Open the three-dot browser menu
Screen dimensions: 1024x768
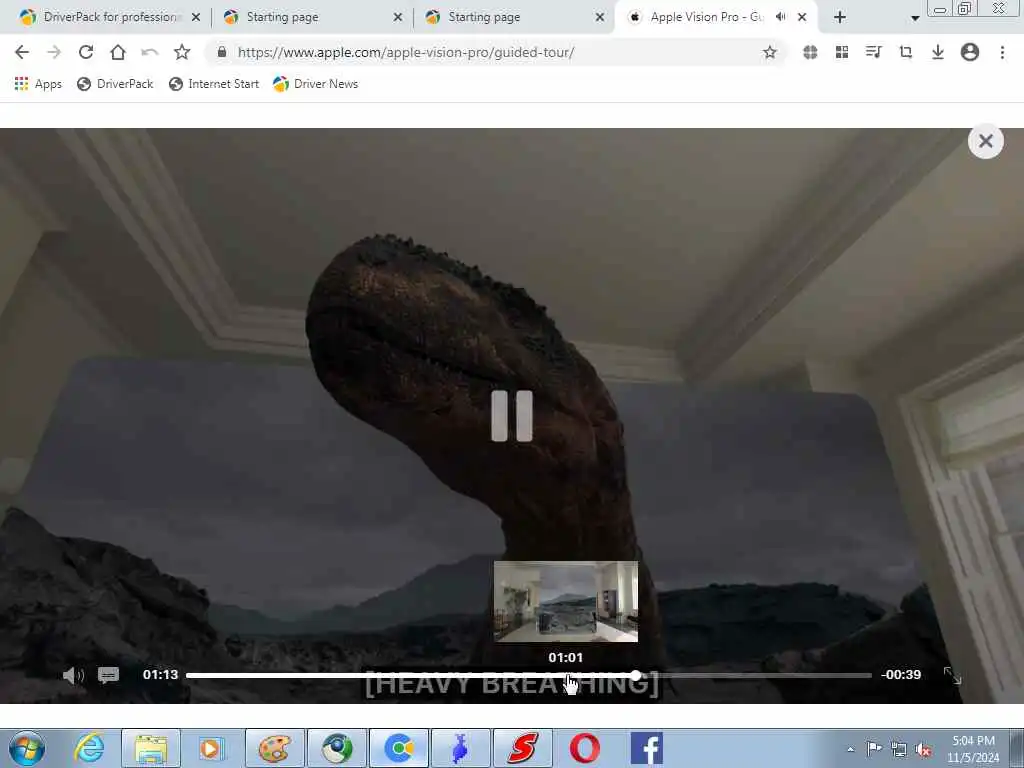tap(1002, 52)
